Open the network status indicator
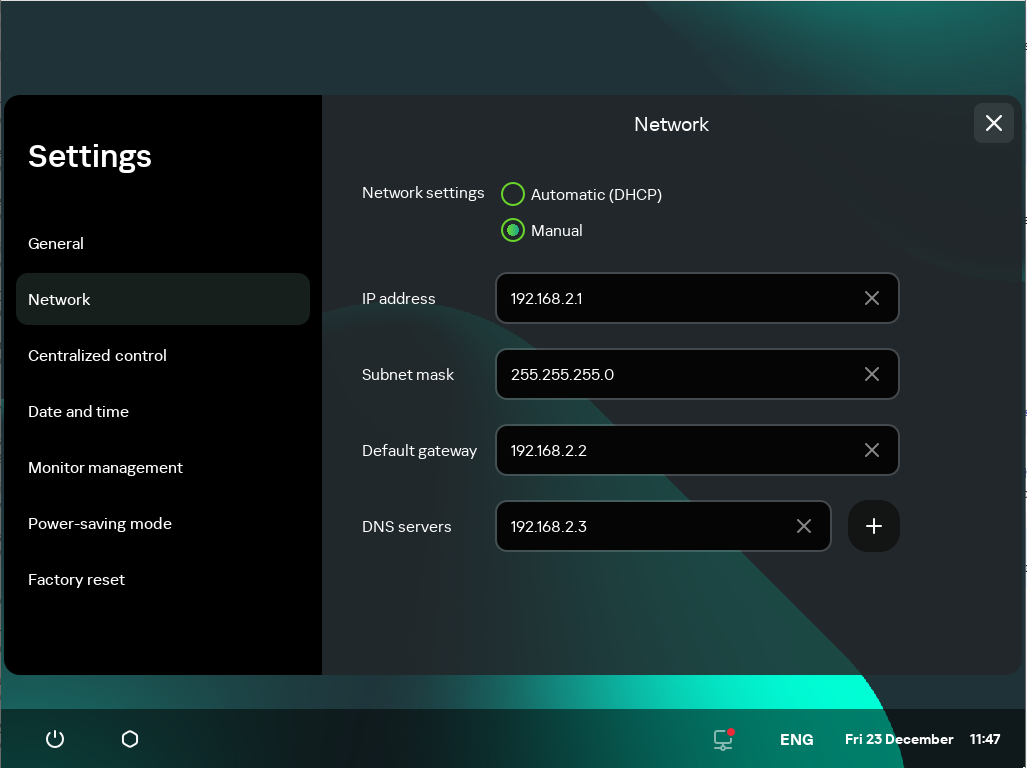The image size is (1027, 768). [722, 739]
